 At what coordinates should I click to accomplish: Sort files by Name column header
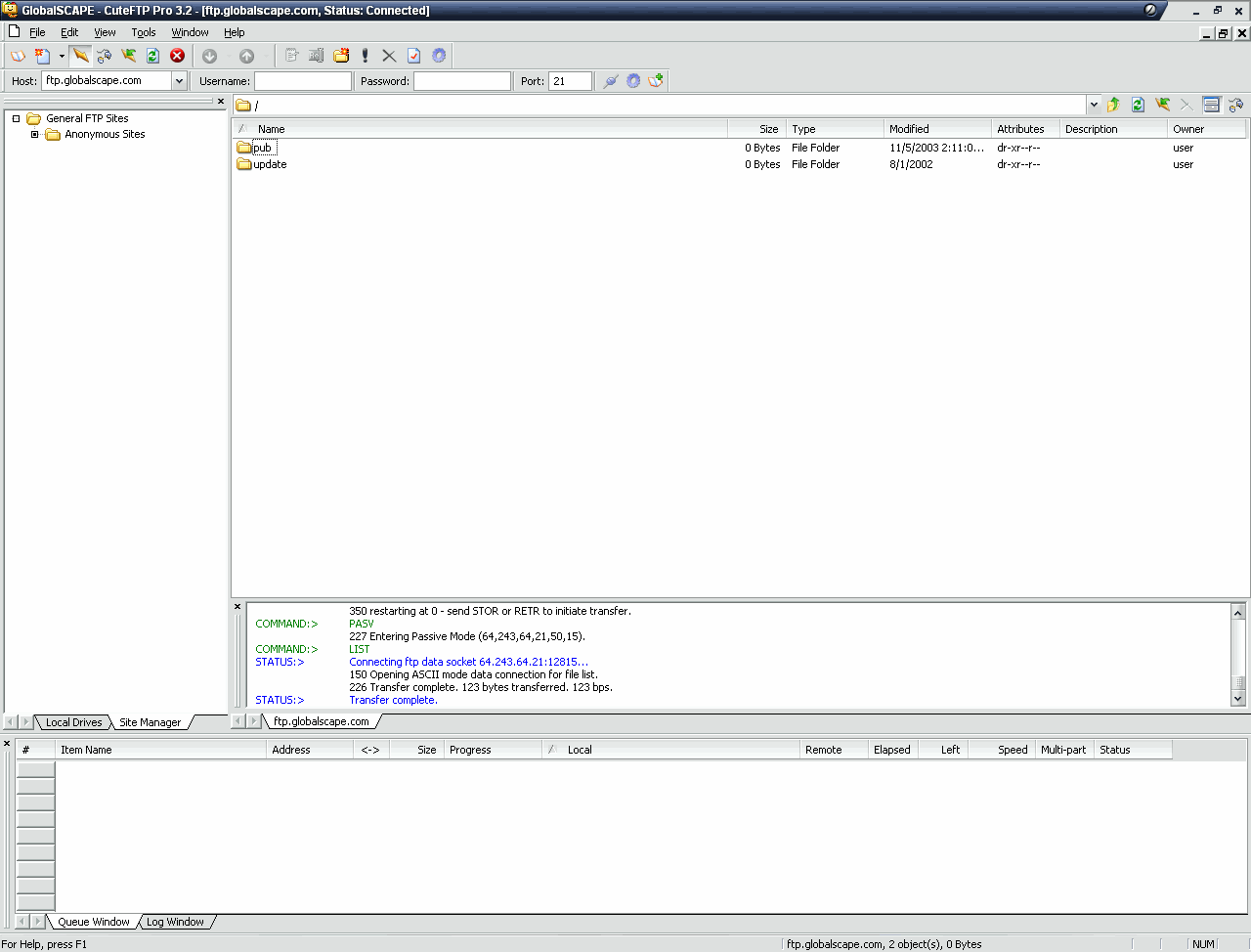point(480,129)
